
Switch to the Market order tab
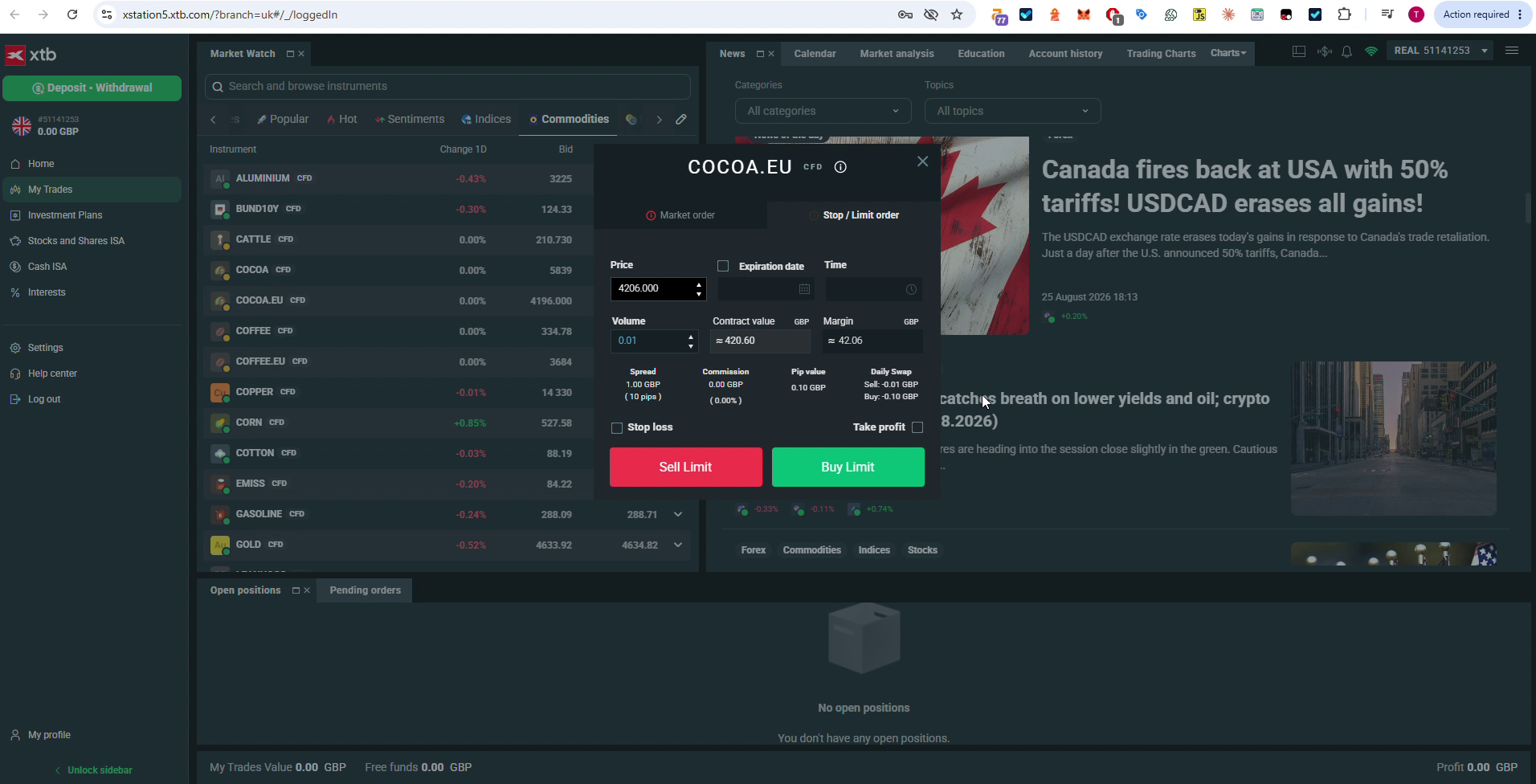coord(680,215)
